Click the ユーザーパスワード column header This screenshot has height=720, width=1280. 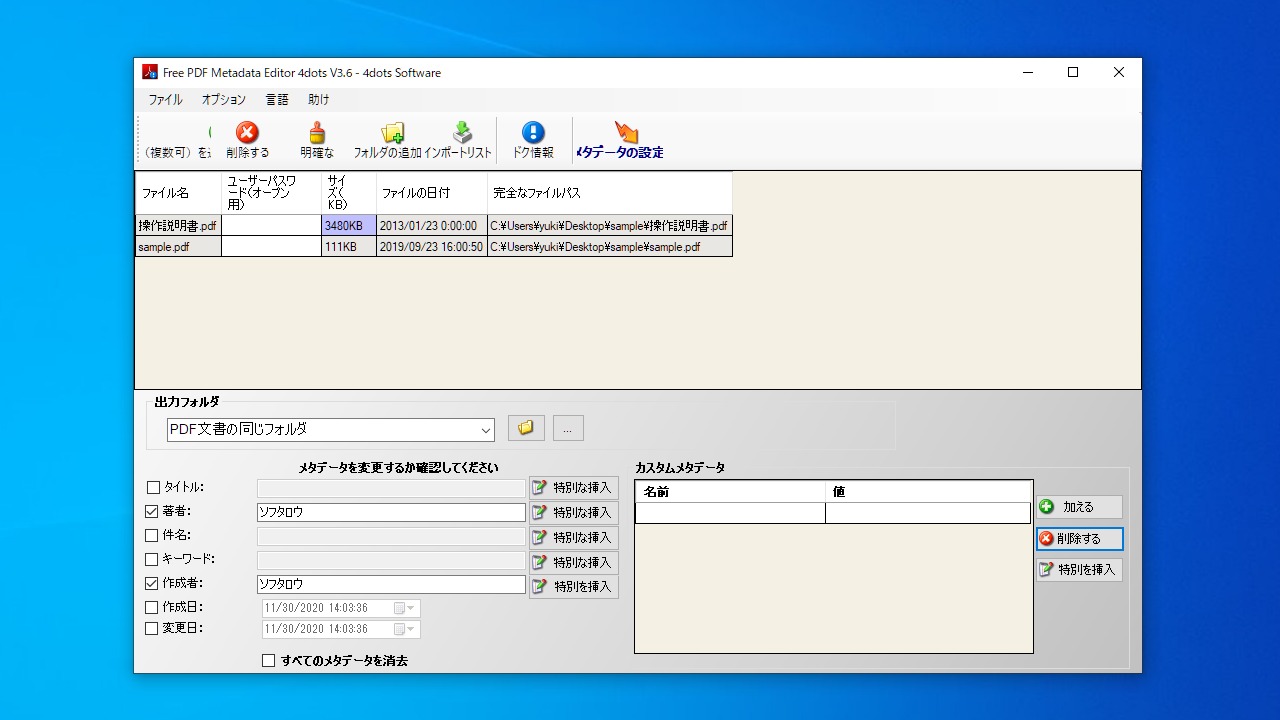pos(271,193)
